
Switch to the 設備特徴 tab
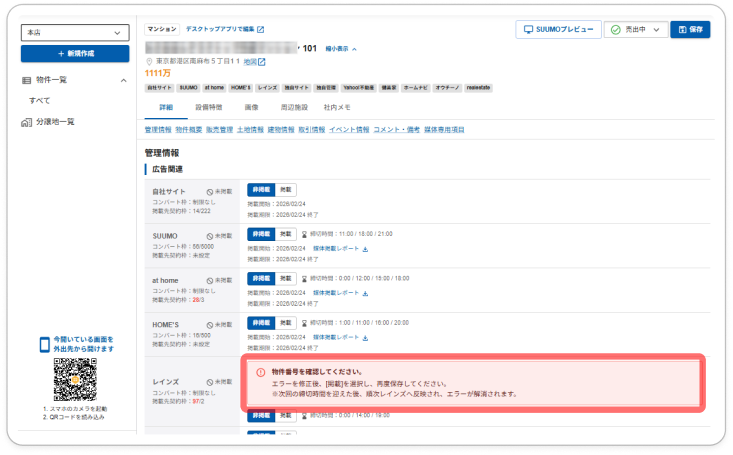pyautogui.click(x=209, y=108)
